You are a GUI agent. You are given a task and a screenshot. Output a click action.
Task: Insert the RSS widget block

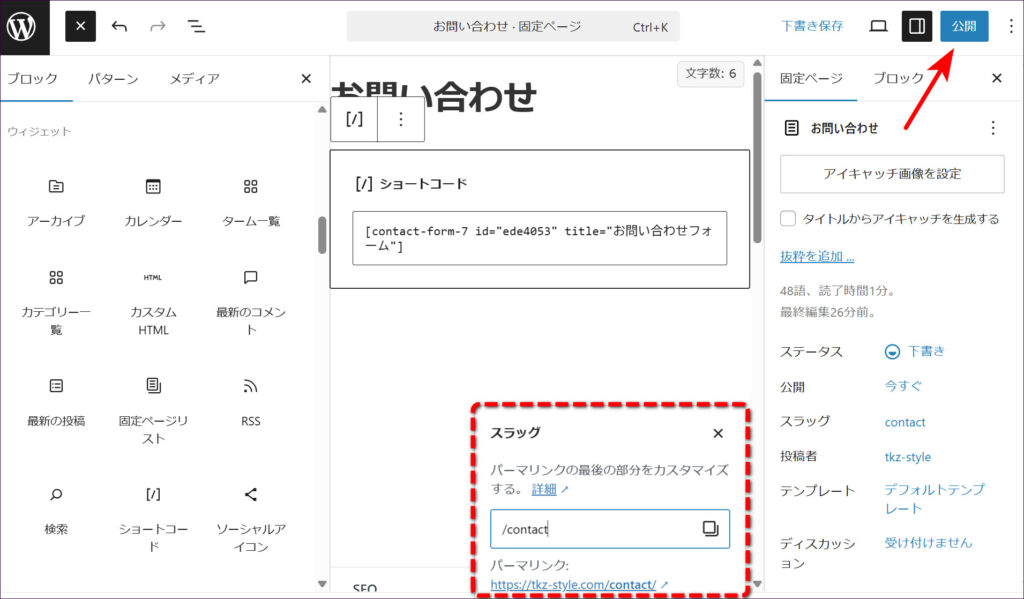click(250, 402)
